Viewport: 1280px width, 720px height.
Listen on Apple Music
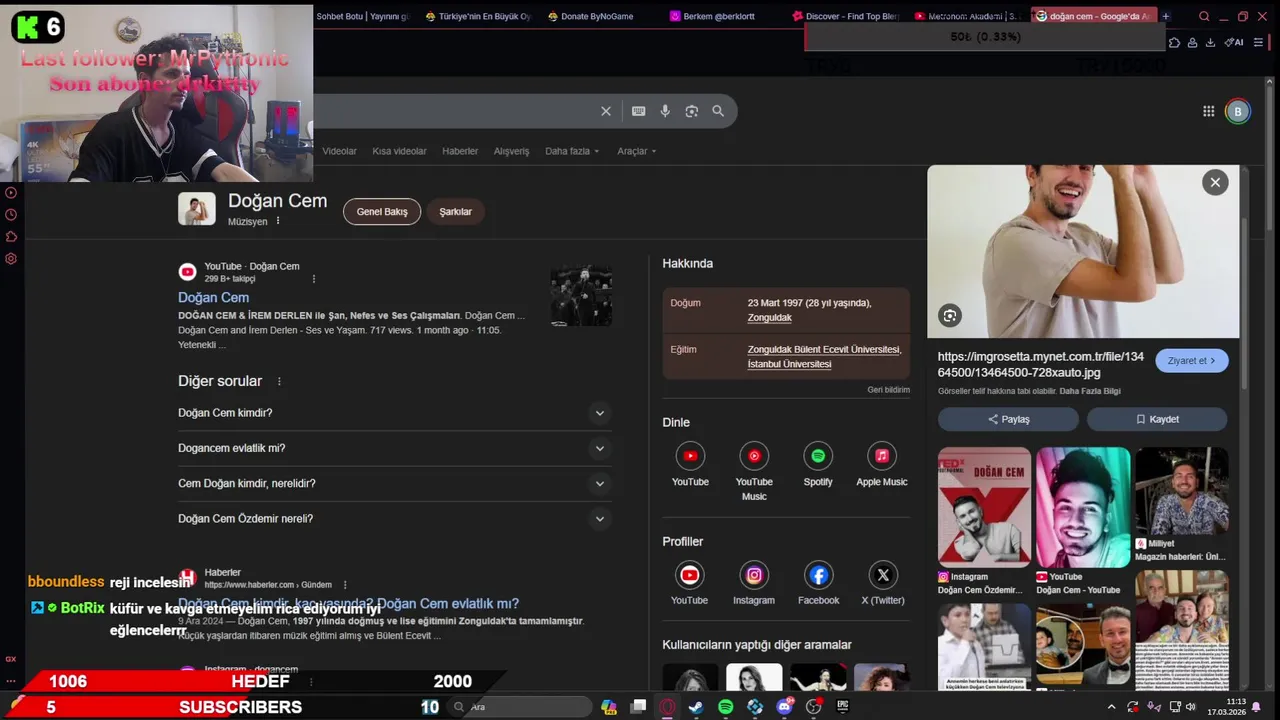[x=882, y=465]
